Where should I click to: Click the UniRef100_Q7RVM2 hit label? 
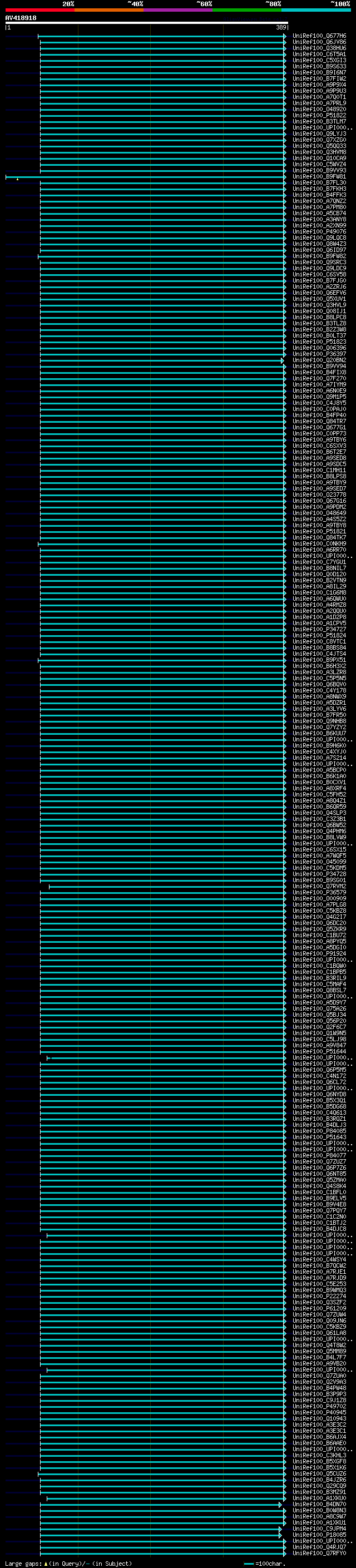click(319, 886)
